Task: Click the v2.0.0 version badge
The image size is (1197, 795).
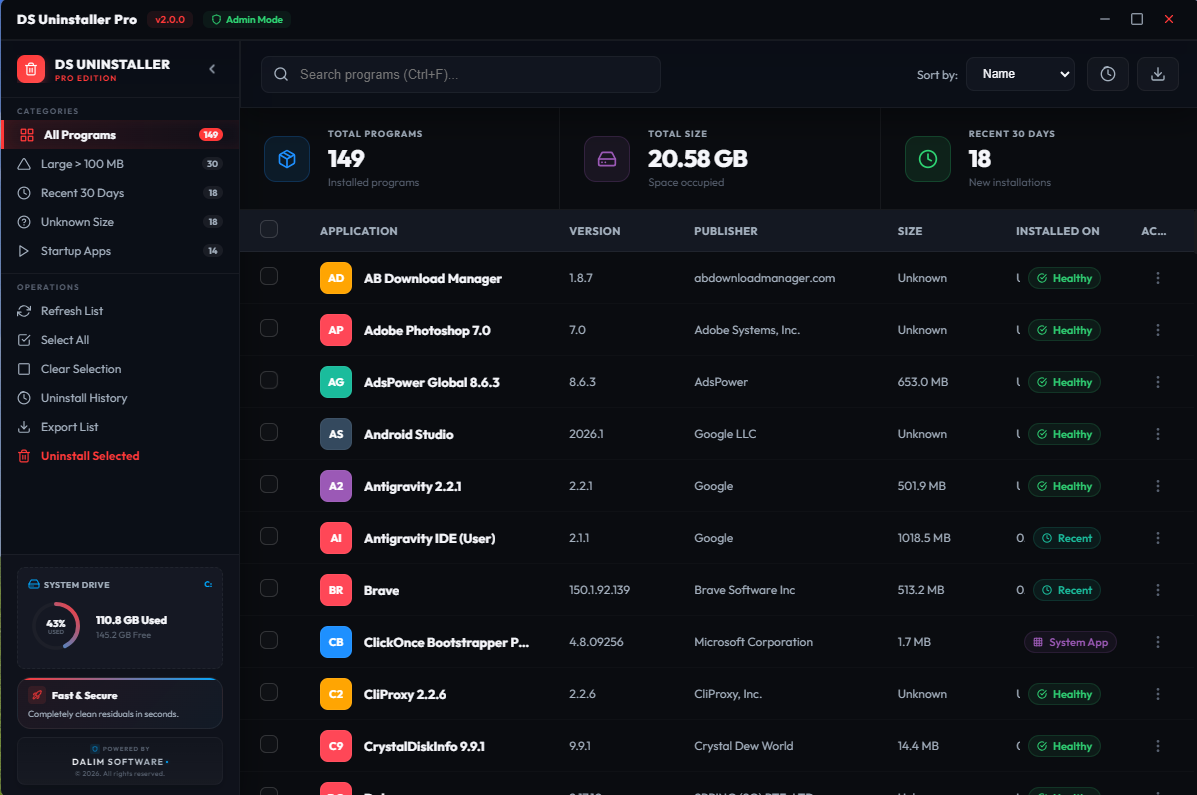Action: click(169, 19)
